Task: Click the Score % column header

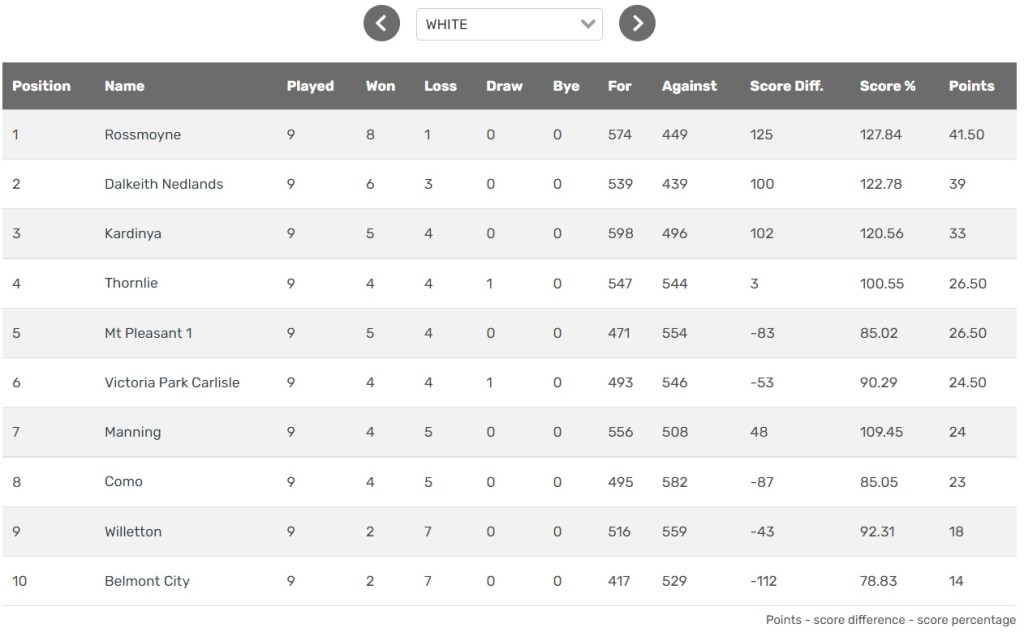Action: pyautogui.click(x=887, y=86)
